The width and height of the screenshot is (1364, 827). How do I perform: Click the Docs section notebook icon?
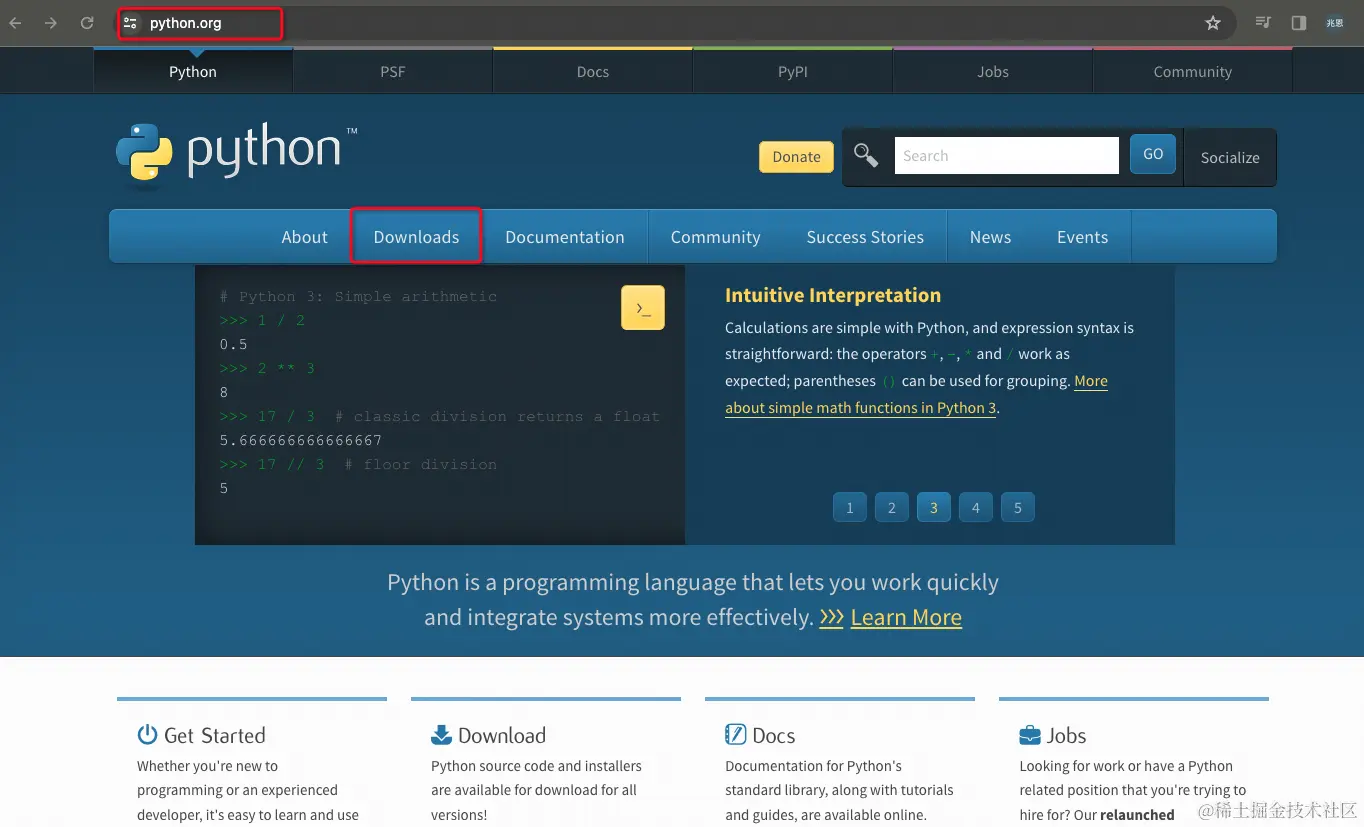[735, 735]
